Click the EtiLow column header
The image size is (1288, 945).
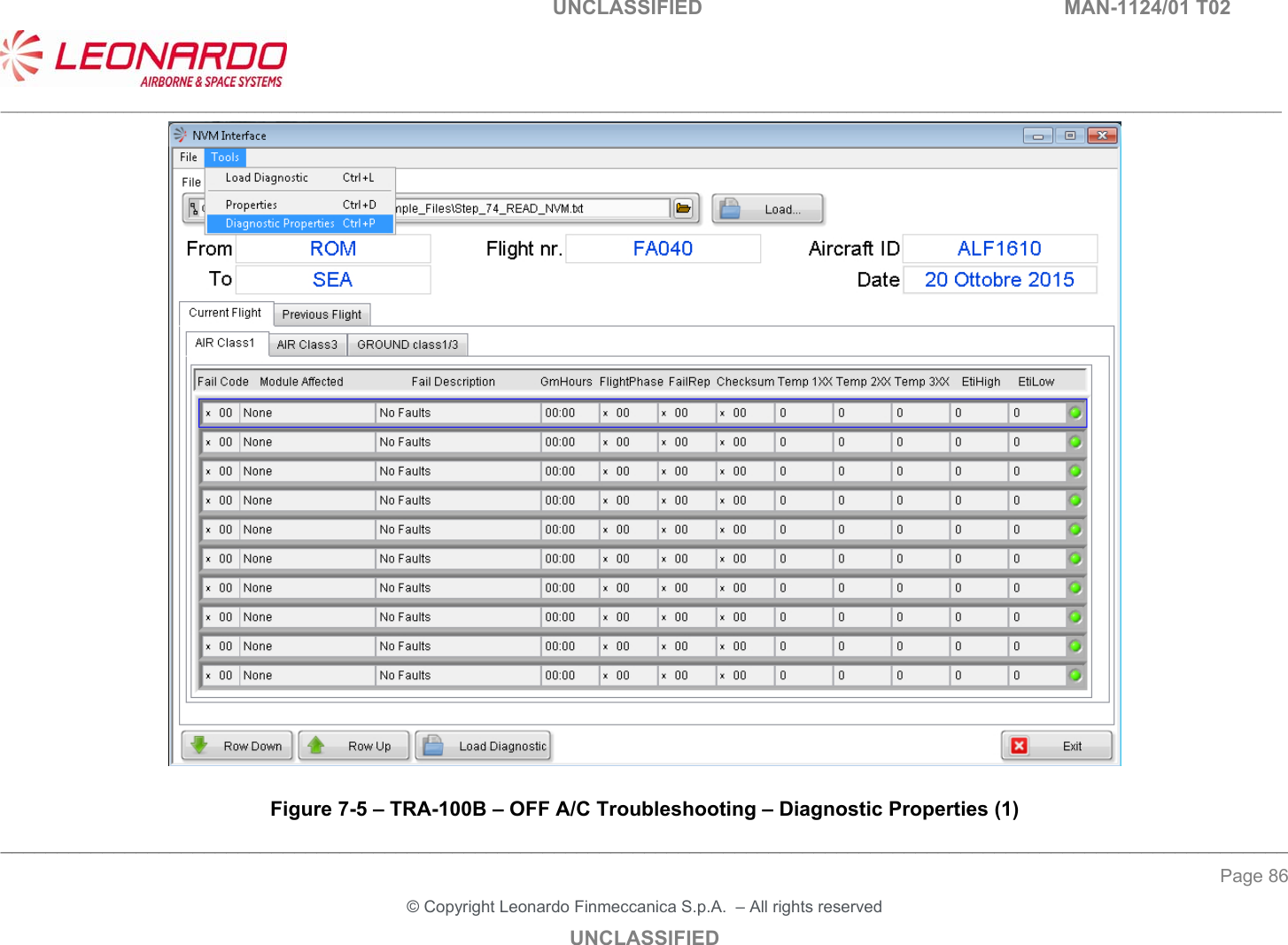pos(1036,382)
